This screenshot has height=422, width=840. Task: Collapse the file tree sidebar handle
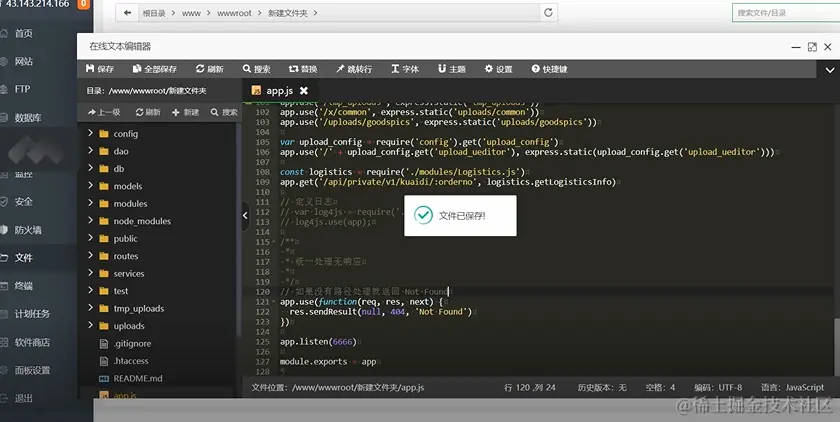[245, 216]
